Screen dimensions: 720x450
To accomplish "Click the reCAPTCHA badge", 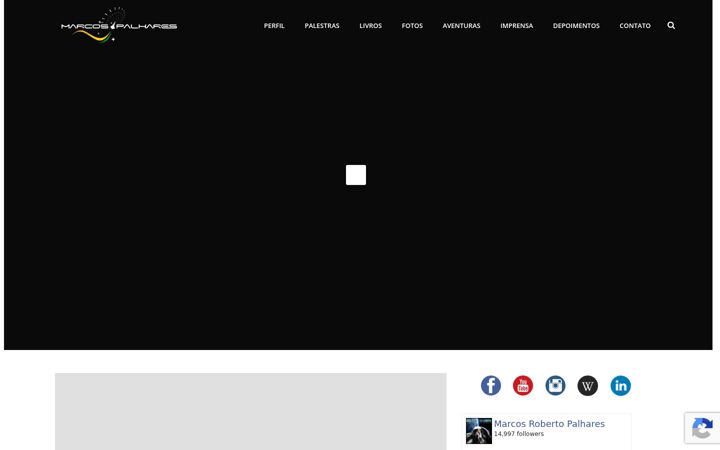I will pos(702,428).
